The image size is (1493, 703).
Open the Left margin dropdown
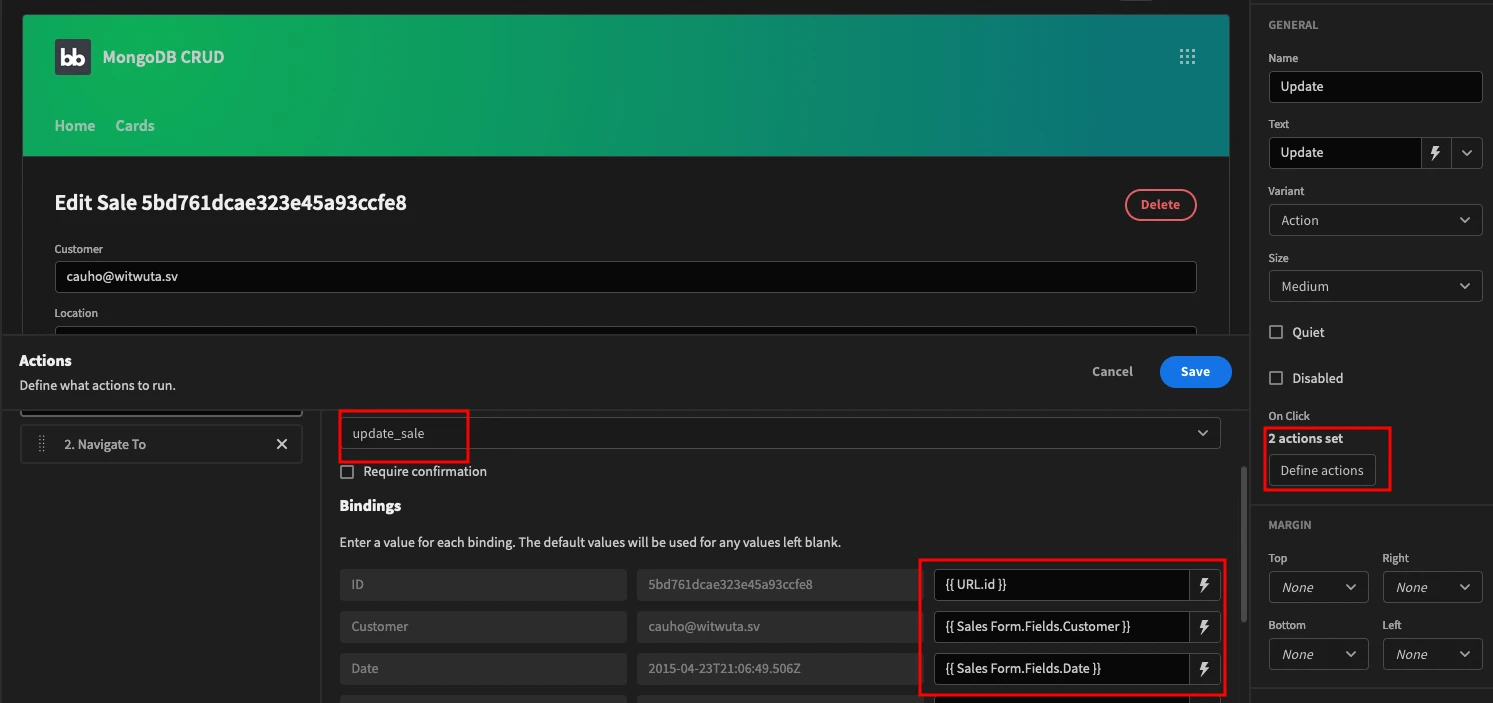click(x=1432, y=654)
